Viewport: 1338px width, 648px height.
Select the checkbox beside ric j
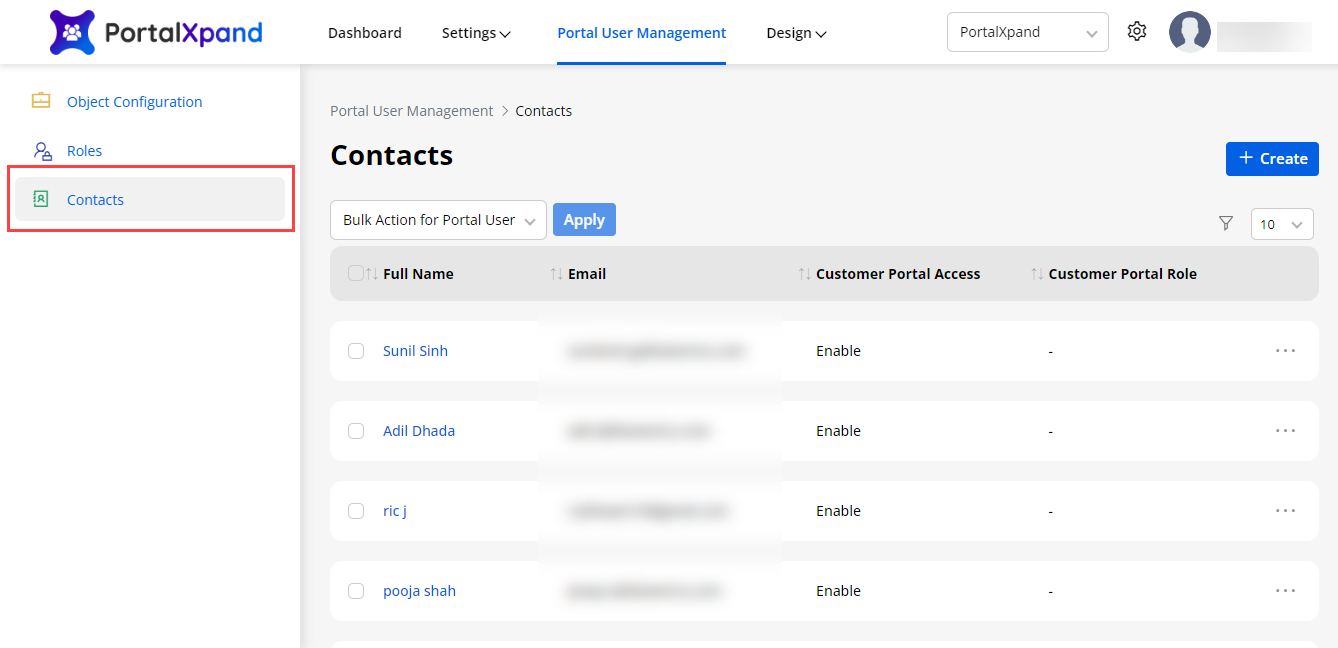[356, 511]
